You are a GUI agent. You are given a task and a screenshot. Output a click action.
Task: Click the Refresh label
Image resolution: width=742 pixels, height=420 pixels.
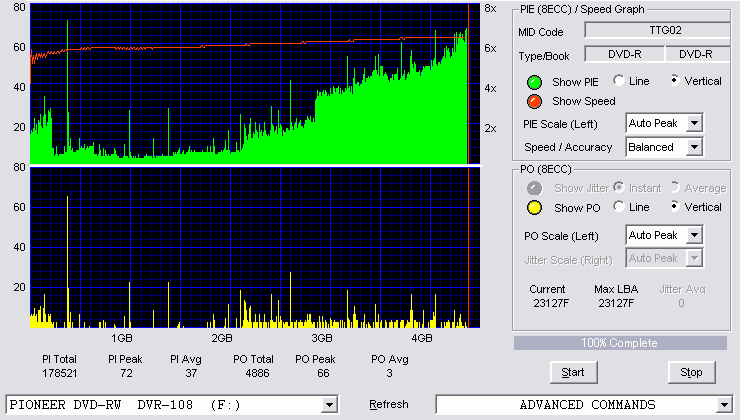coord(389,404)
